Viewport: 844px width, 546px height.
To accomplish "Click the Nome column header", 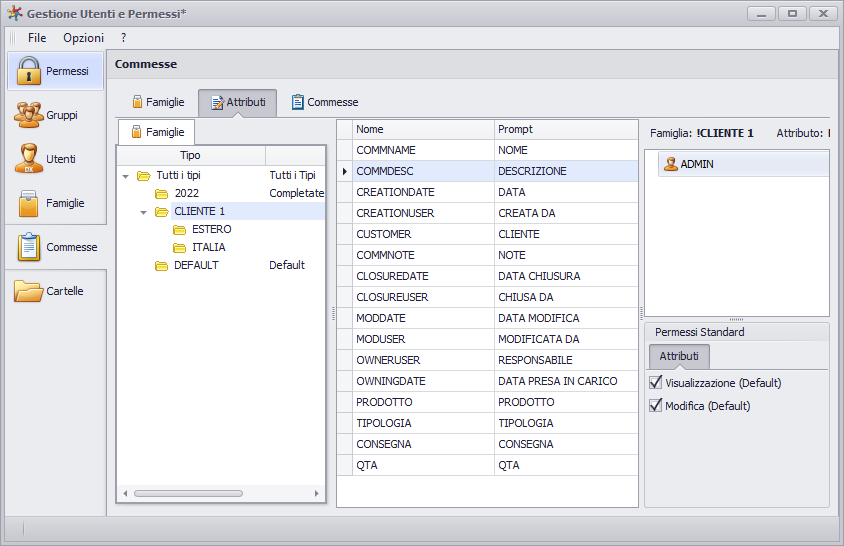I will pos(423,129).
